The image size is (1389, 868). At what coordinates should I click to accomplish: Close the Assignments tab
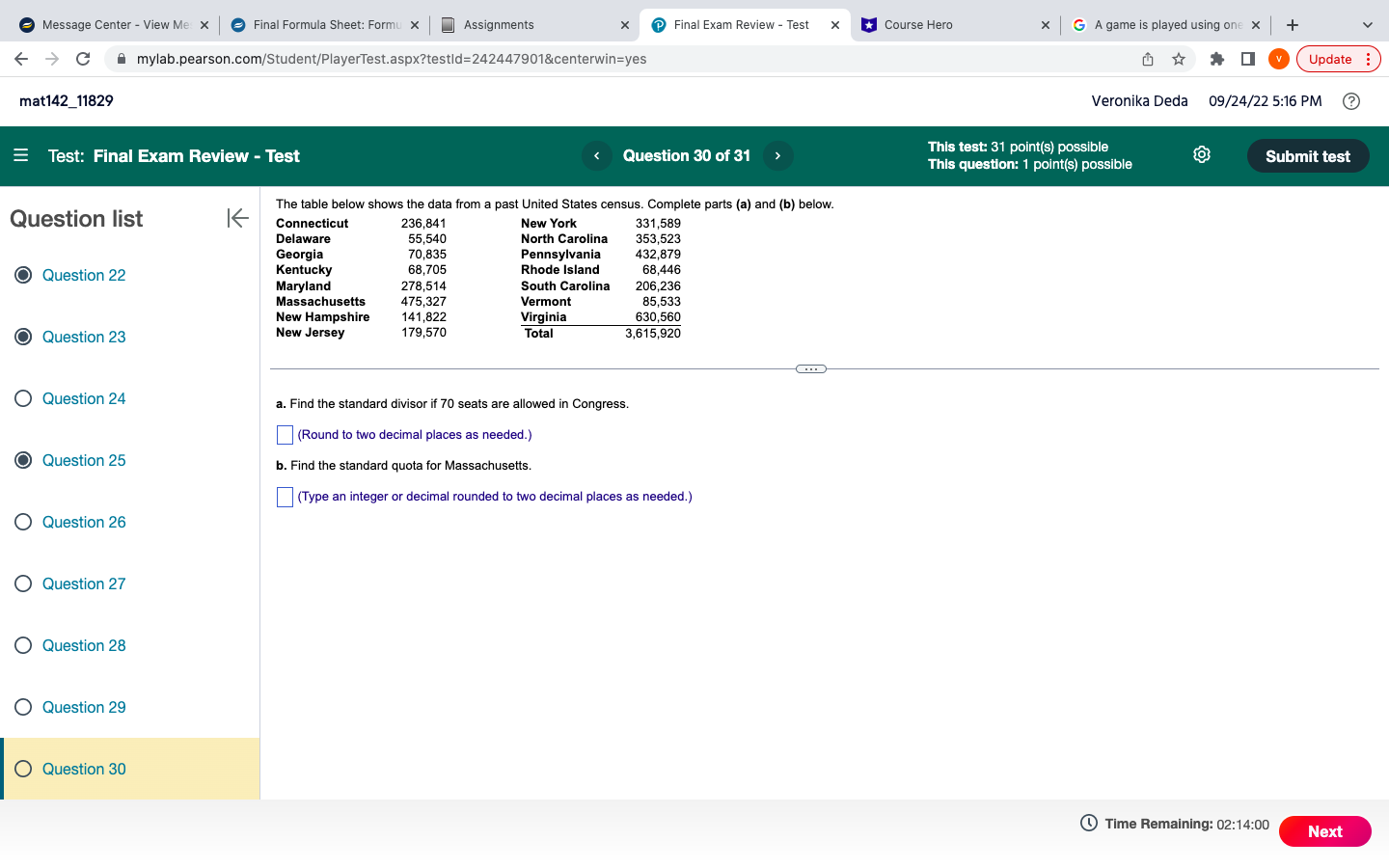coord(625,25)
